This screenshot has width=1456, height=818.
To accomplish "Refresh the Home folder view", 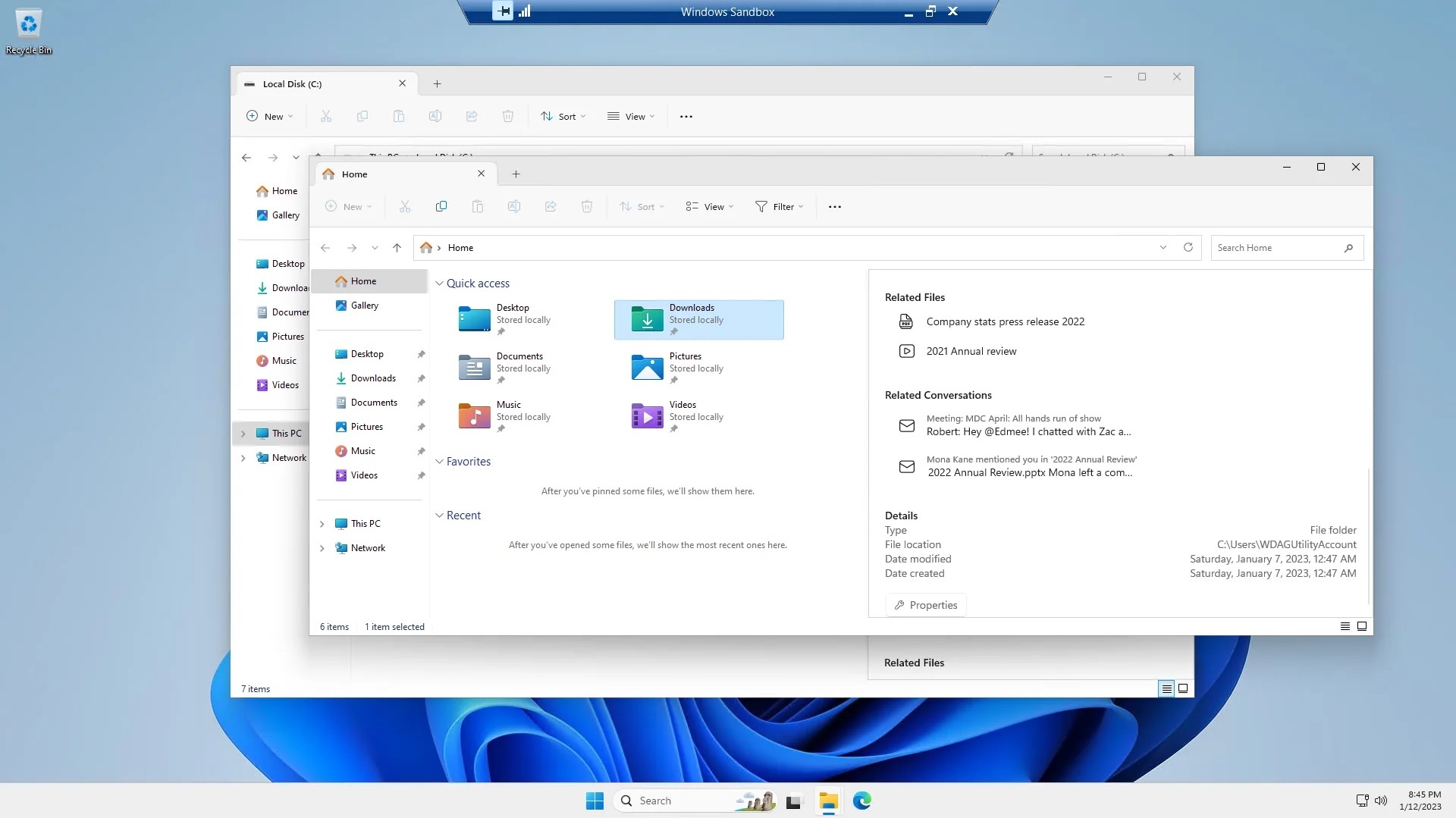I will coord(1188,247).
